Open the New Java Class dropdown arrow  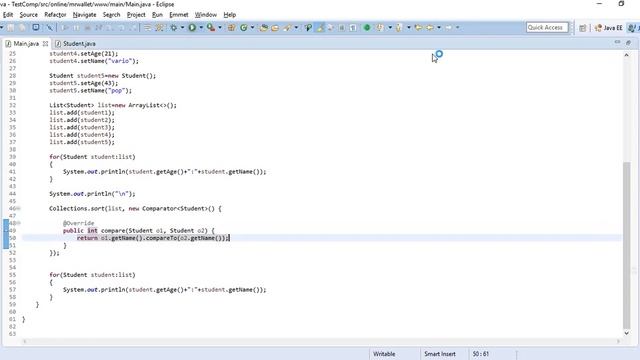[252, 27]
